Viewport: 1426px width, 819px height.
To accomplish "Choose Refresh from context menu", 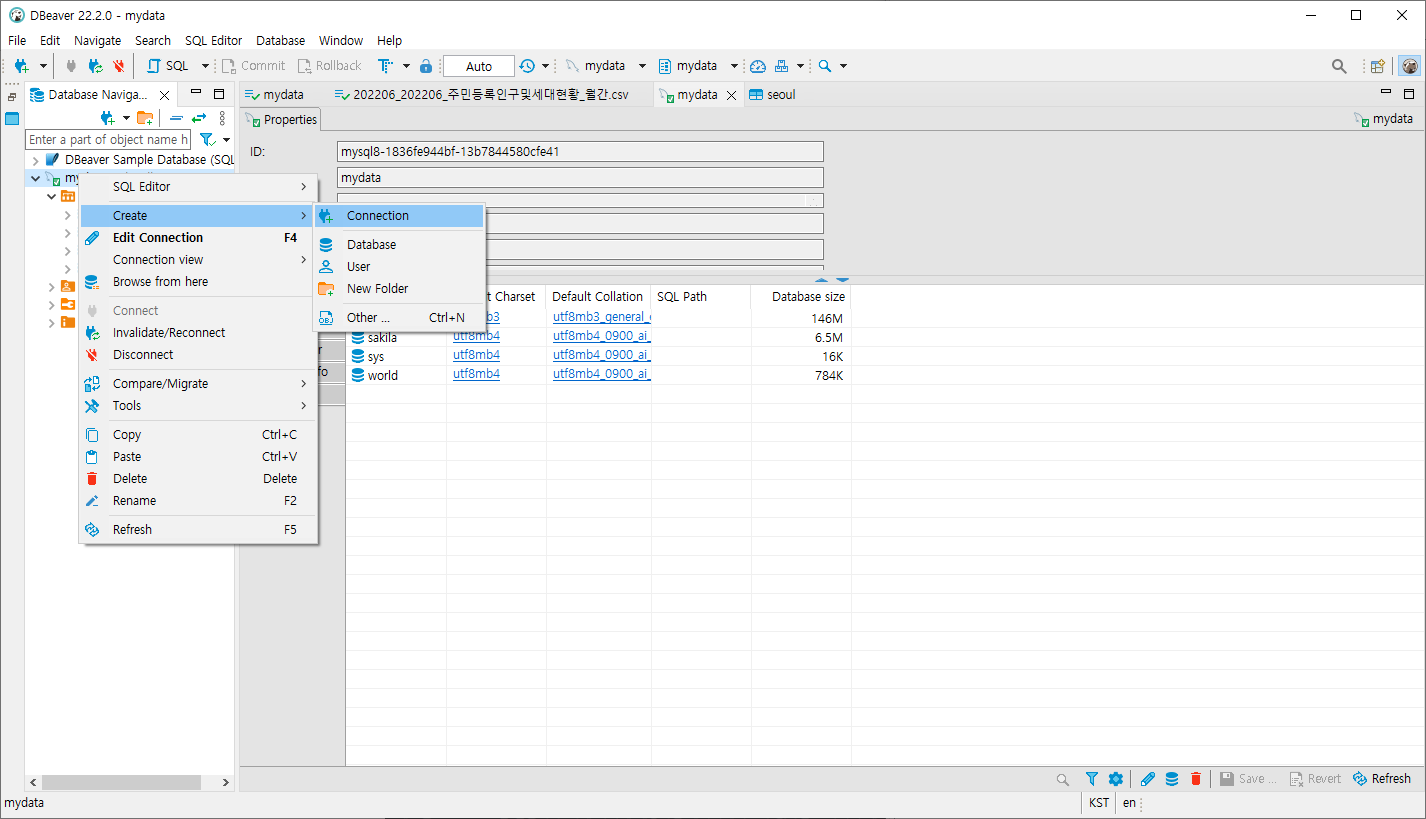I will coord(198,530).
